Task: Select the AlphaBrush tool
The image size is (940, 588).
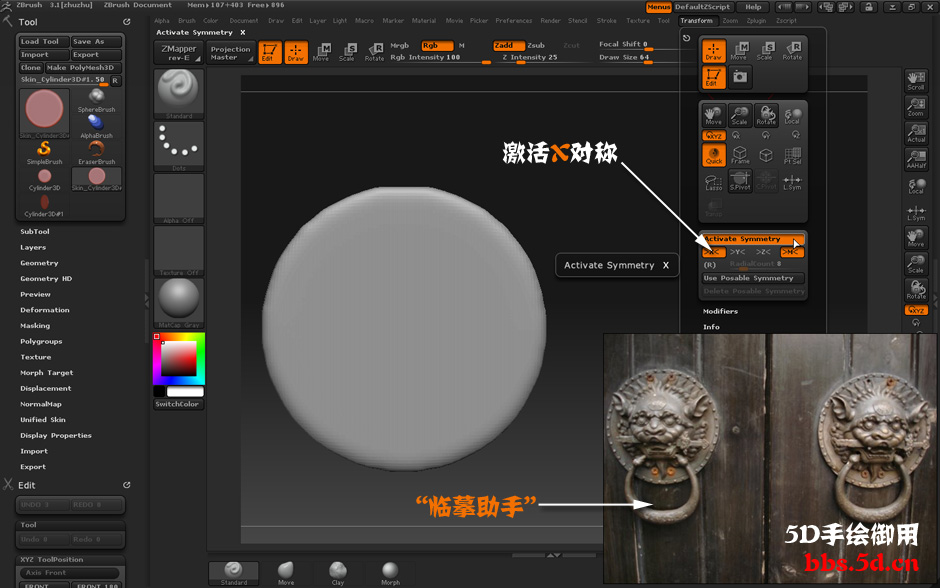Action: [97, 127]
